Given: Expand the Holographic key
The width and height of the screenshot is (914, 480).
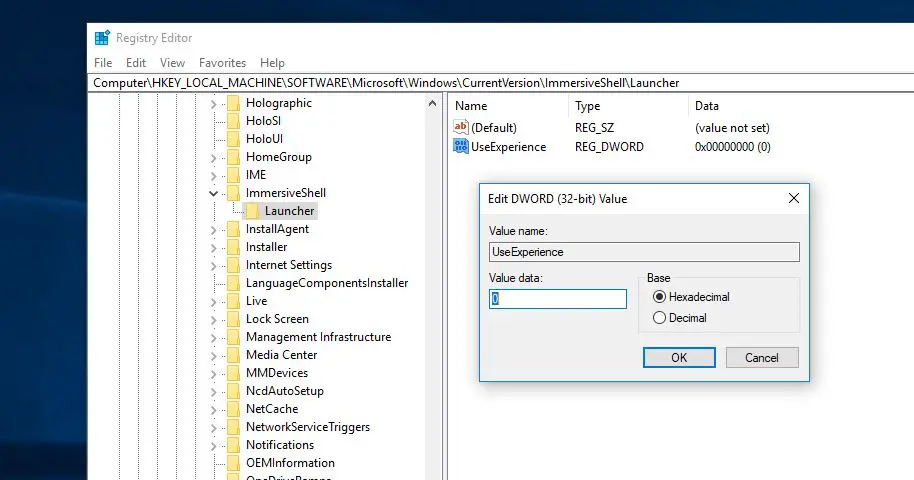Looking at the screenshot, I should point(213,104).
